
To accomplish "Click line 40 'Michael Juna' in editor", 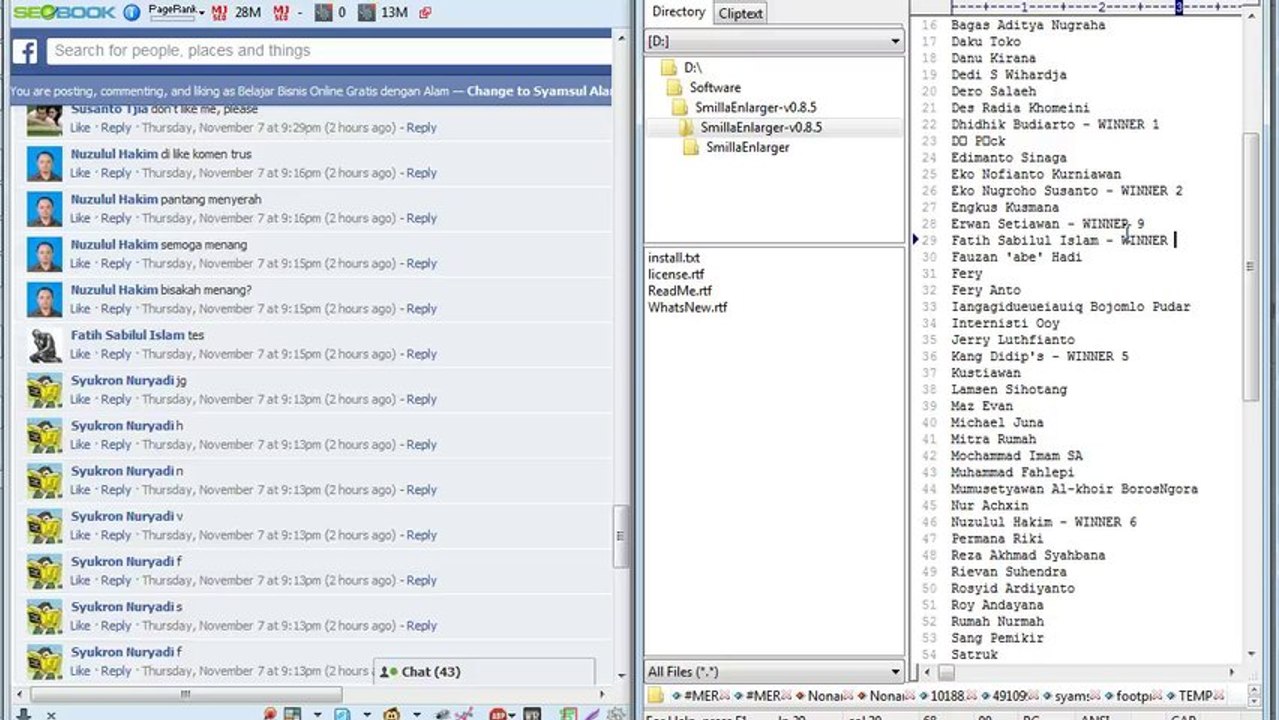I will click(997, 423).
